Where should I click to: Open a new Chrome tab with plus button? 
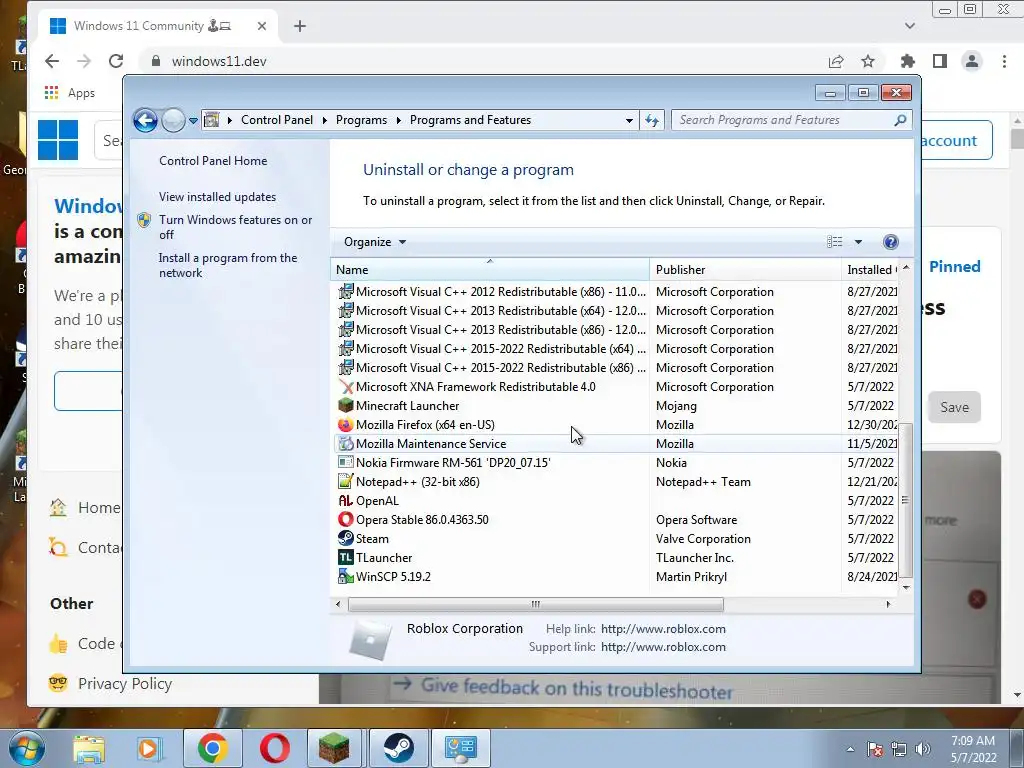pos(300,26)
